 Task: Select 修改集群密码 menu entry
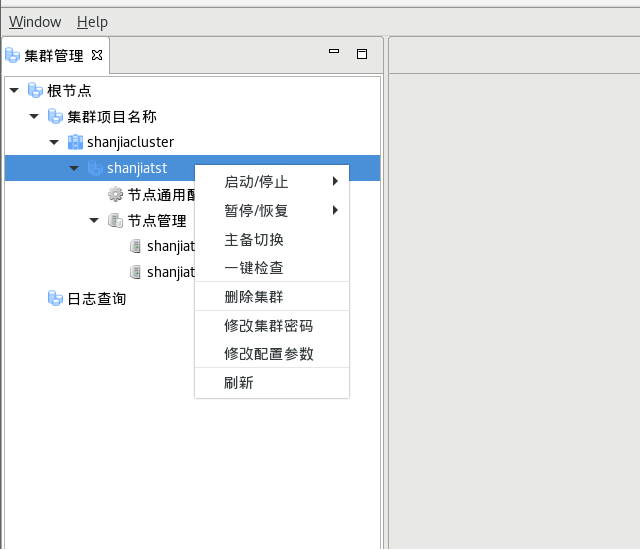point(269,326)
